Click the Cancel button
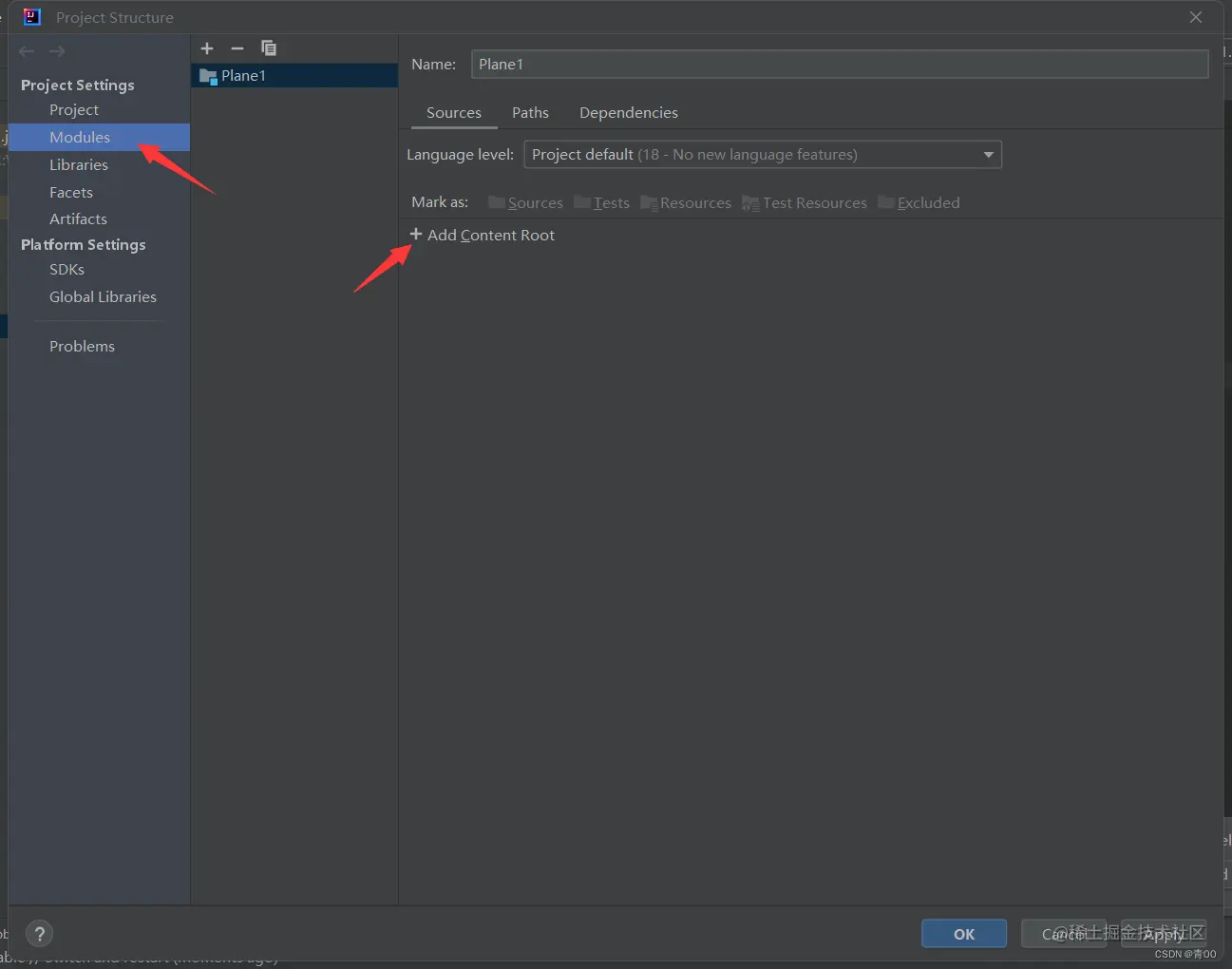 point(1064,934)
